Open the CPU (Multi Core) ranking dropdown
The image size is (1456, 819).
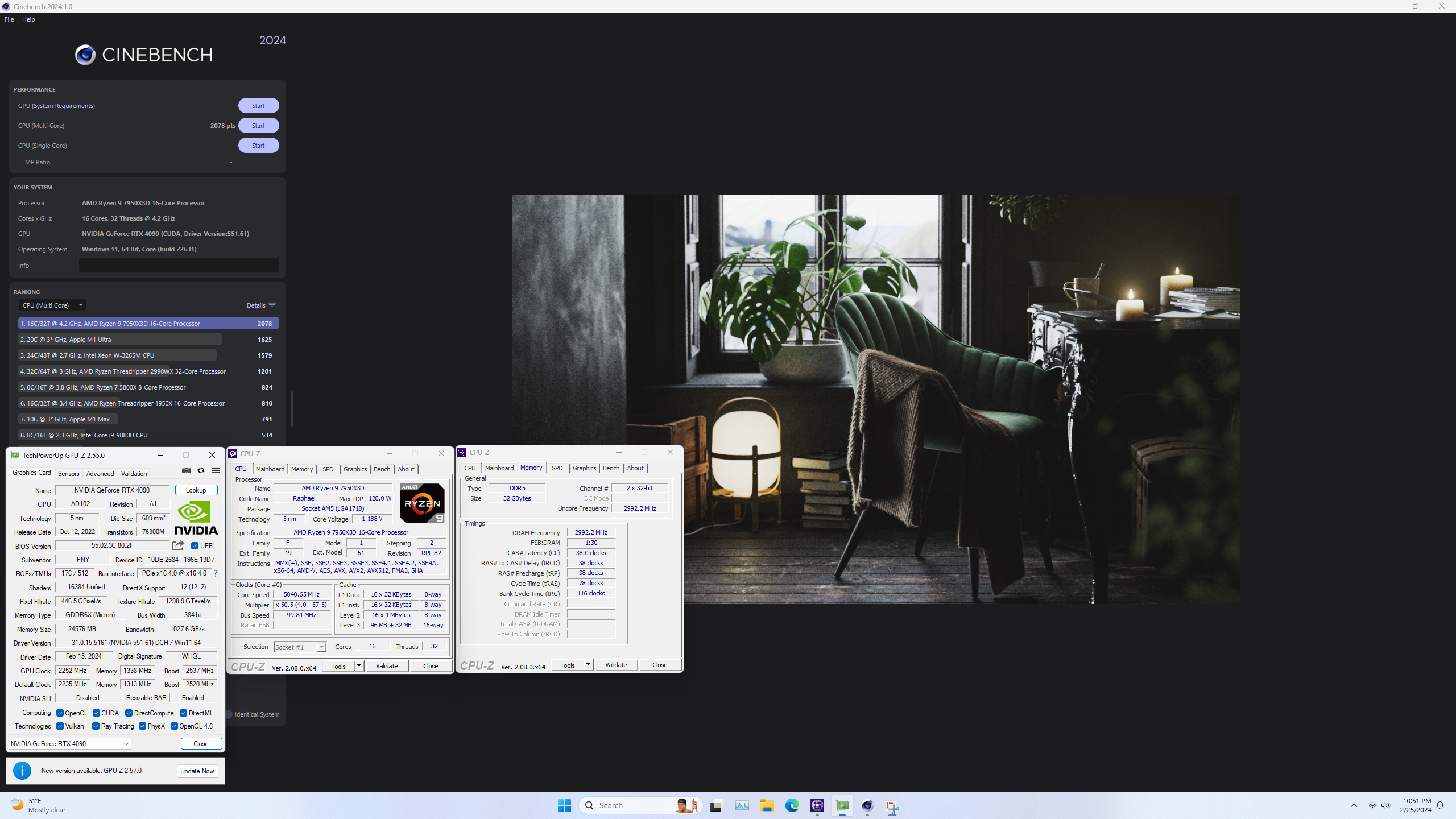click(x=52, y=305)
